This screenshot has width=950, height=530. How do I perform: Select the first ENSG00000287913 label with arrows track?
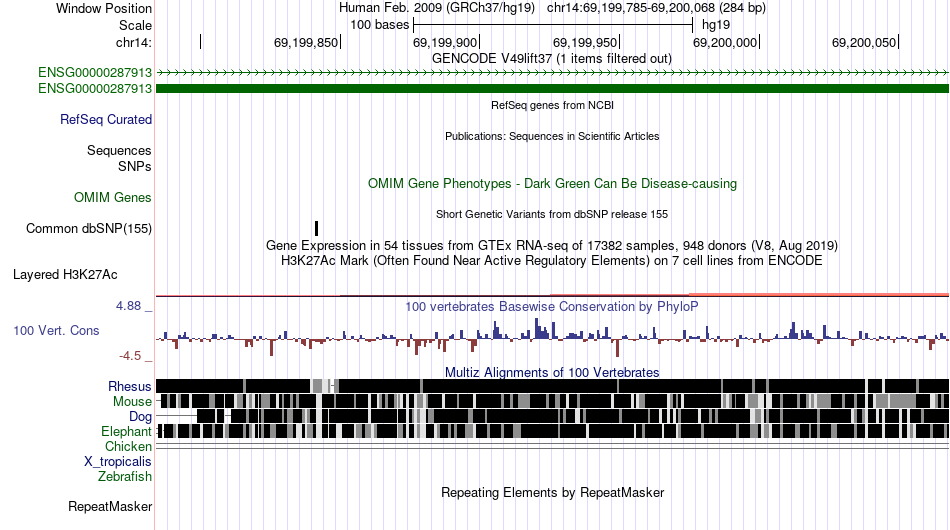(x=95, y=73)
